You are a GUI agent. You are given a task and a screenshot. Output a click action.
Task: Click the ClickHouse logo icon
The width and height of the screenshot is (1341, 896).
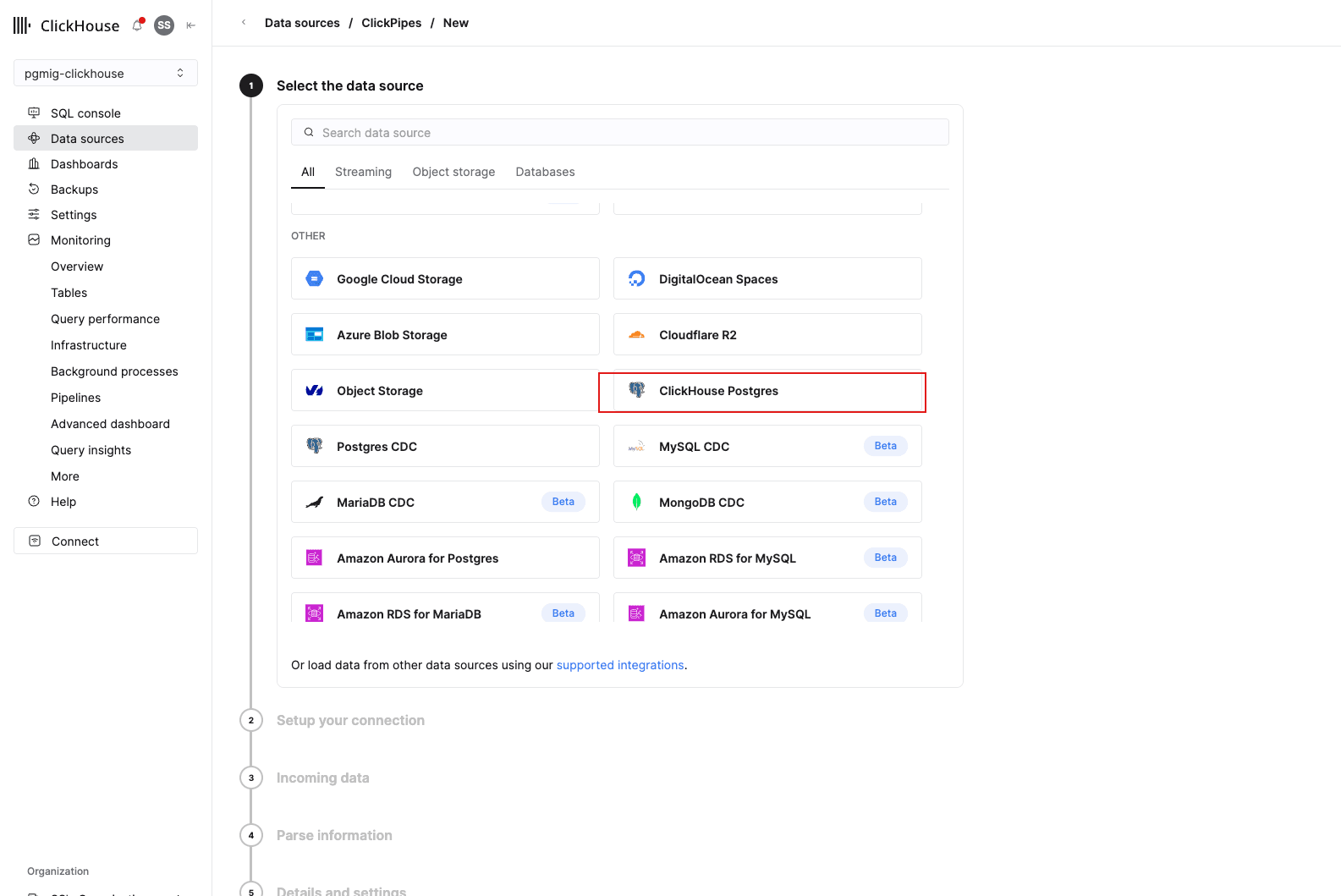pyautogui.click(x=22, y=25)
